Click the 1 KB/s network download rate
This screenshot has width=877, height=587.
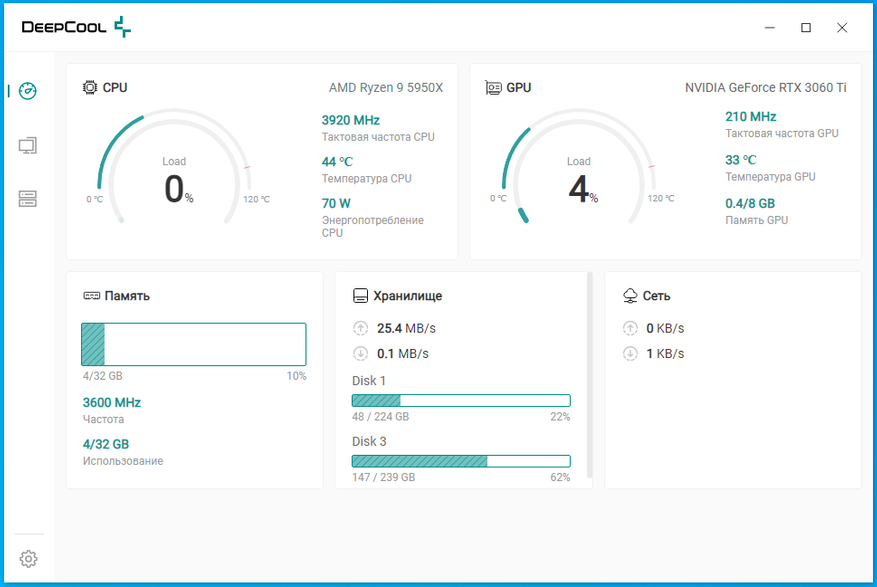click(665, 353)
